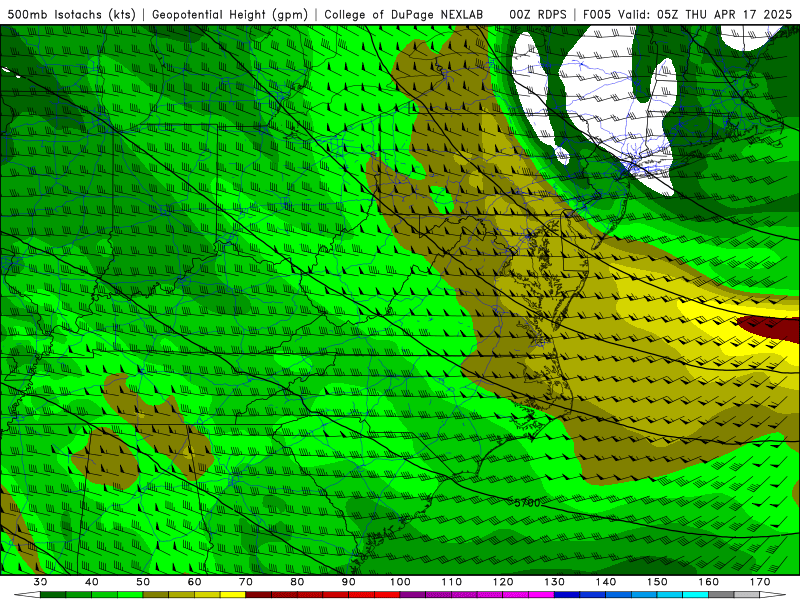800x600 pixels.
Task: Select the darkest green 30-35 kt legend swatch
Action: [x=53, y=594]
